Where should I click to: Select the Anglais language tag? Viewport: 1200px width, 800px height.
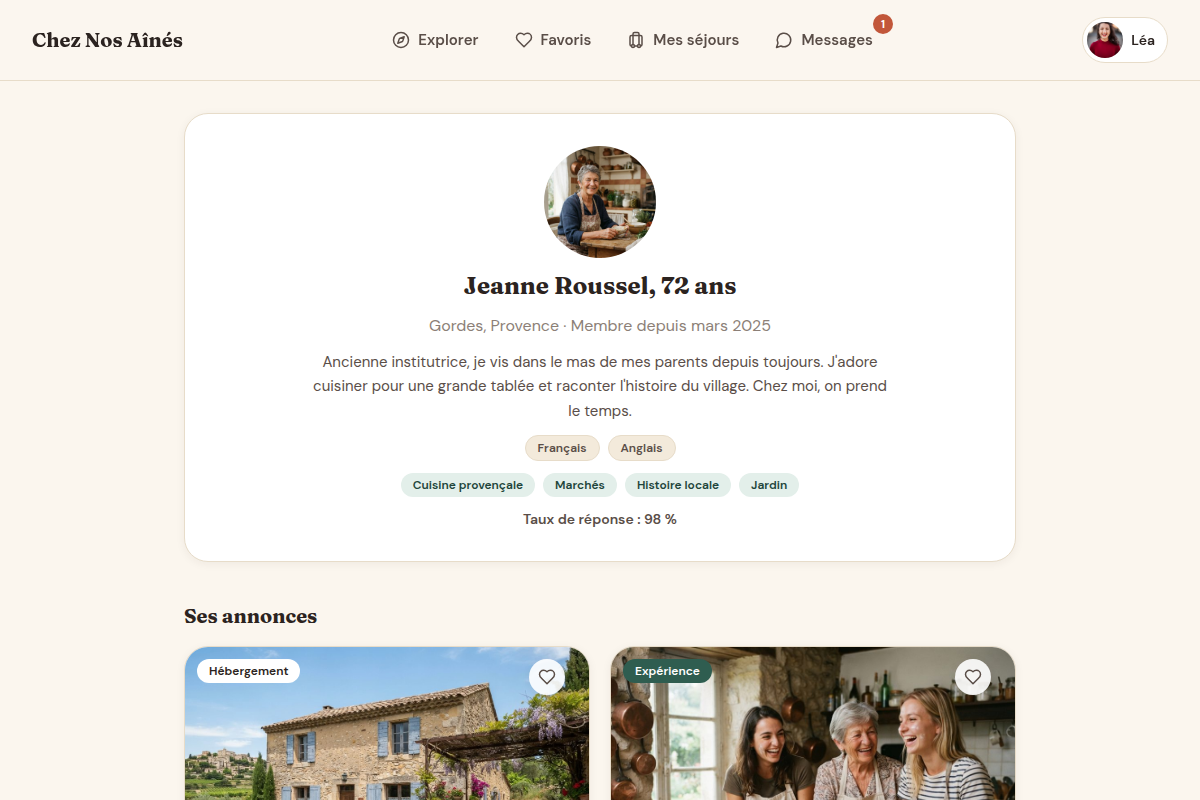pos(642,448)
